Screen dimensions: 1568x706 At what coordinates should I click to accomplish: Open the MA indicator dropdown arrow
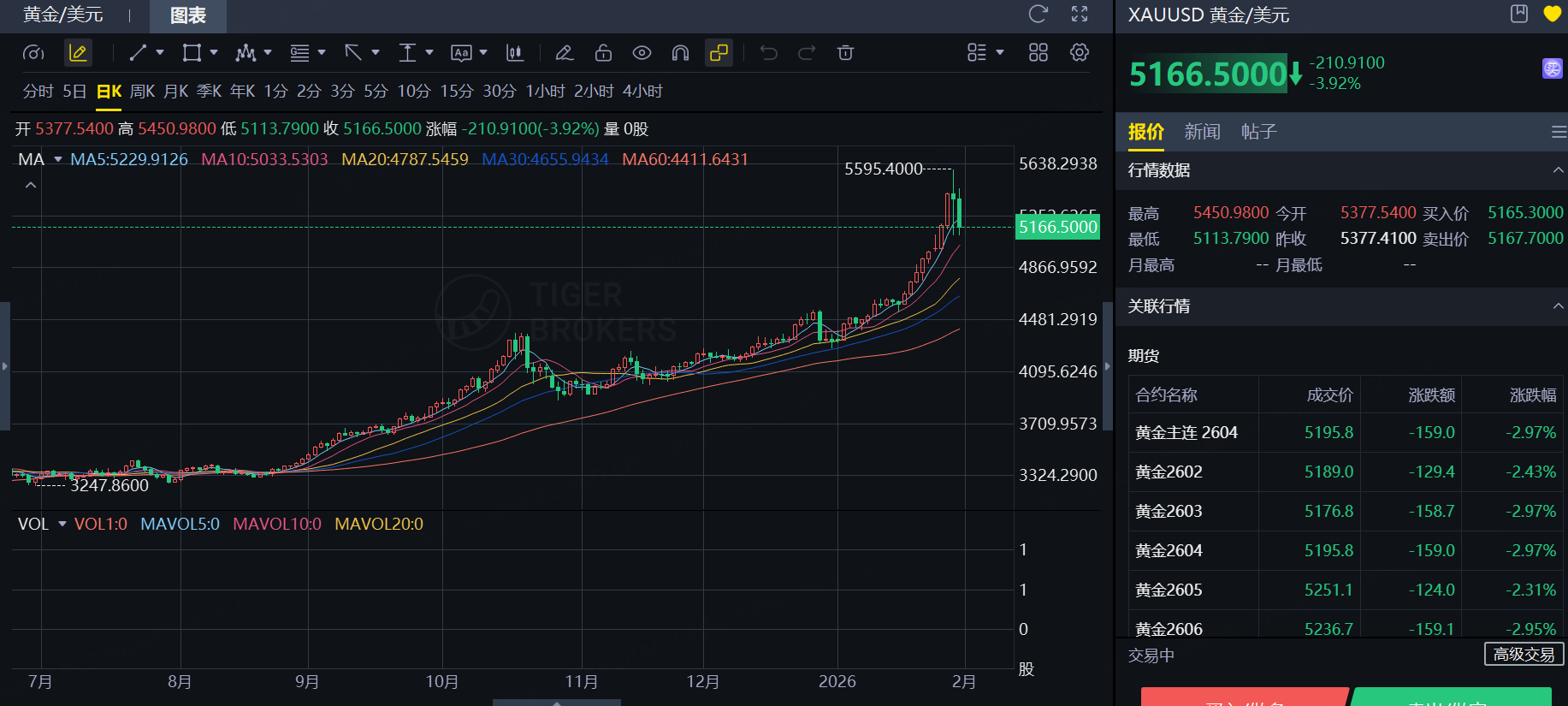[58, 160]
